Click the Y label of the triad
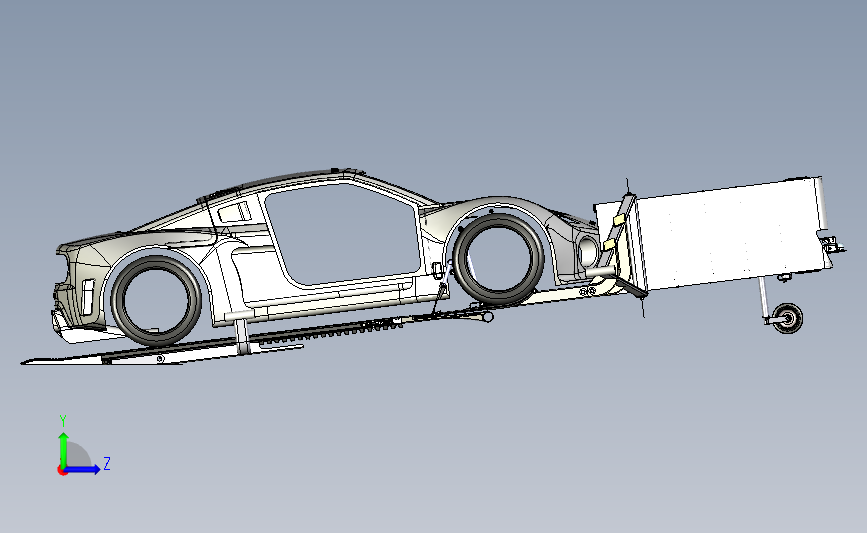Image resolution: width=867 pixels, height=533 pixels. click(x=63, y=421)
